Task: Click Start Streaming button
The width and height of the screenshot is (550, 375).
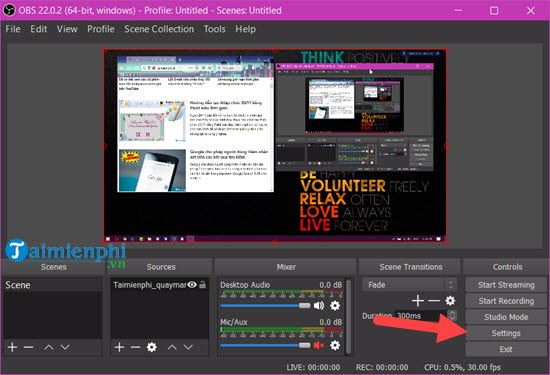Action: (x=506, y=285)
